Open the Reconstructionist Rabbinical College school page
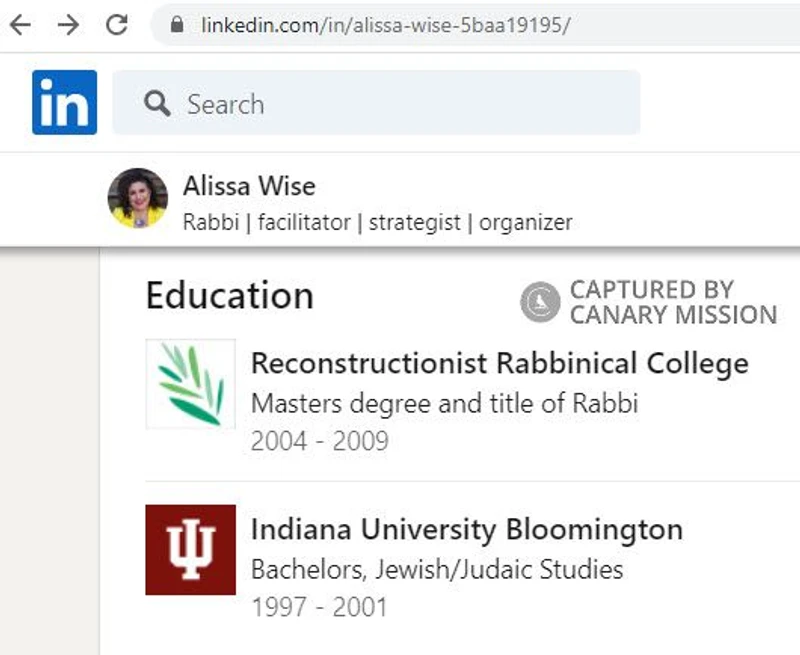This screenshot has width=800, height=655. coord(500,363)
